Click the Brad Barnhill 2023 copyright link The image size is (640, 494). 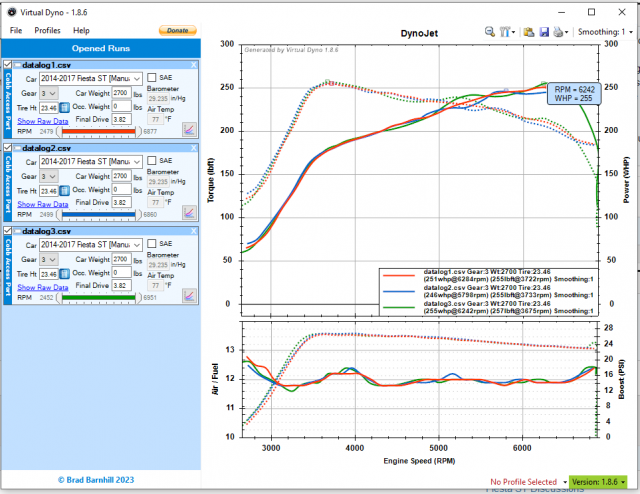coord(96,480)
